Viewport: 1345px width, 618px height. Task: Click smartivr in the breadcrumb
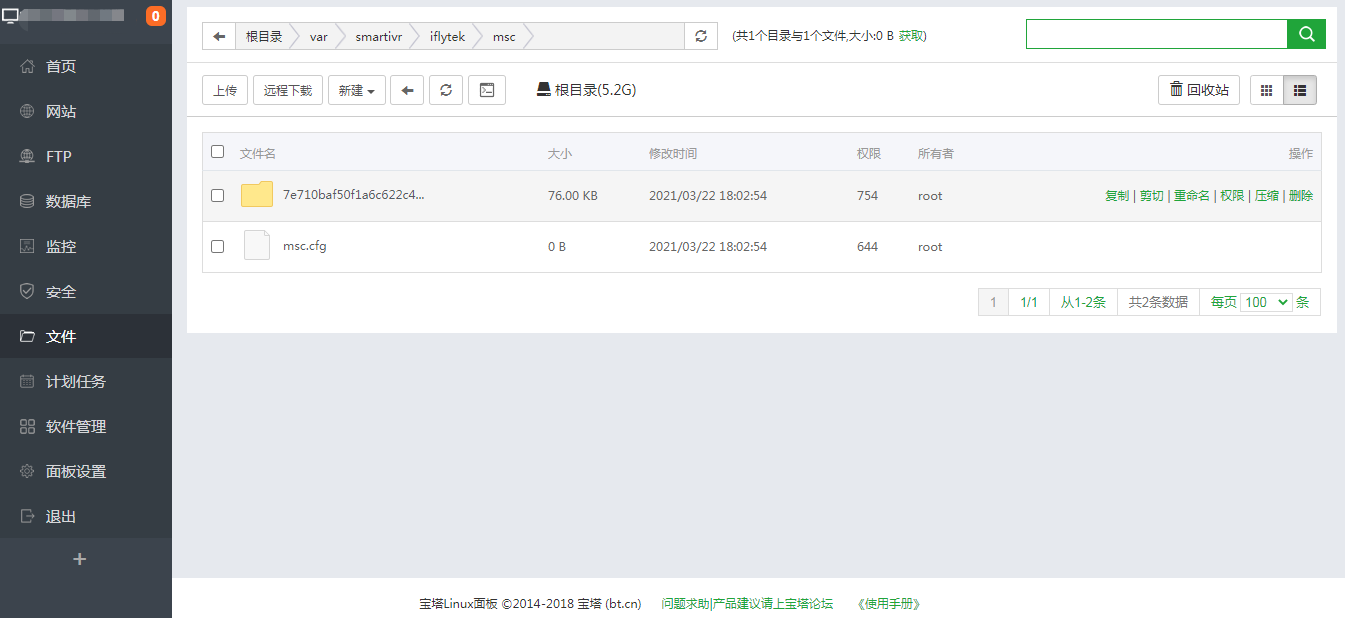click(x=378, y=36)
